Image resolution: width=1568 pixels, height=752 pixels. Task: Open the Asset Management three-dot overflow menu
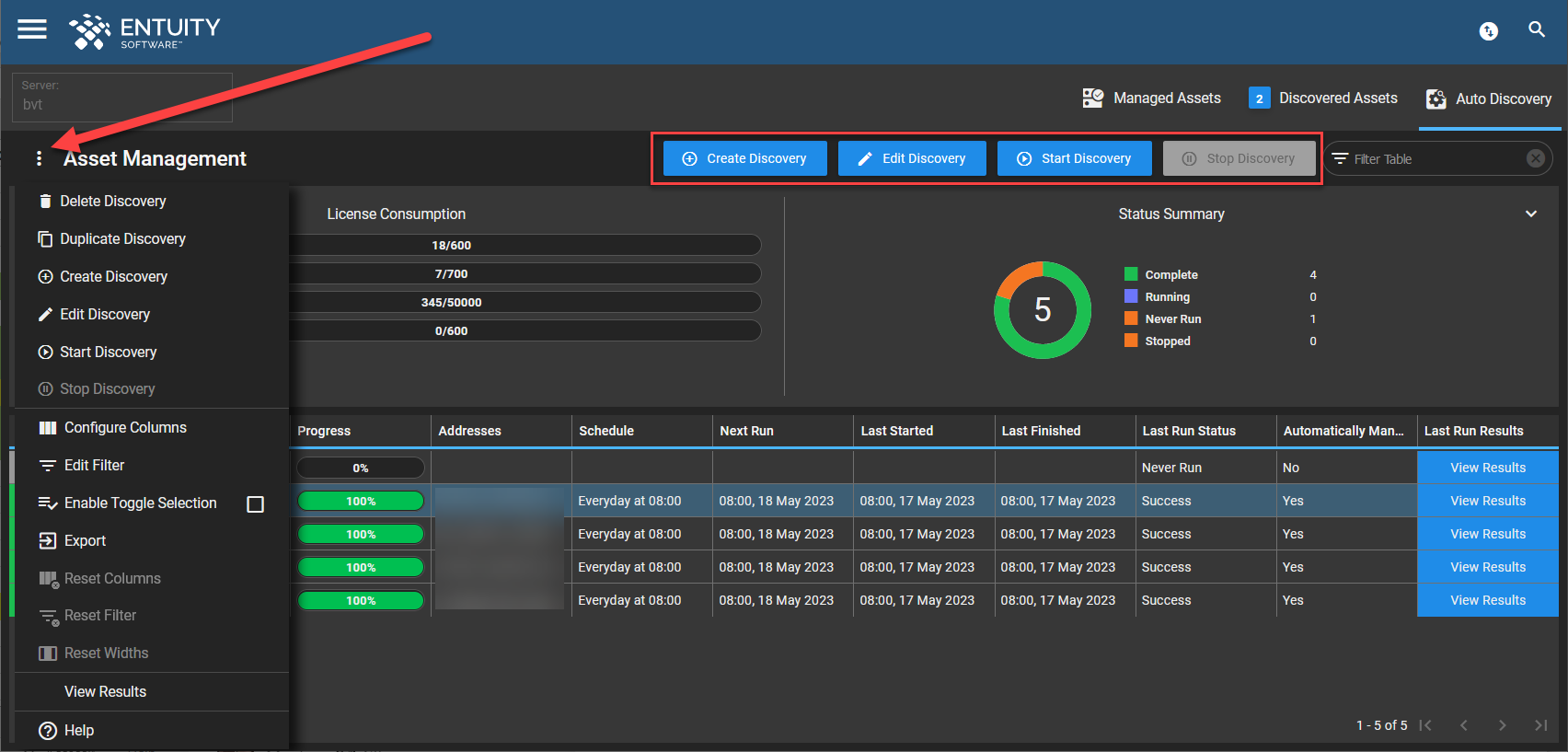coord(39,158)
